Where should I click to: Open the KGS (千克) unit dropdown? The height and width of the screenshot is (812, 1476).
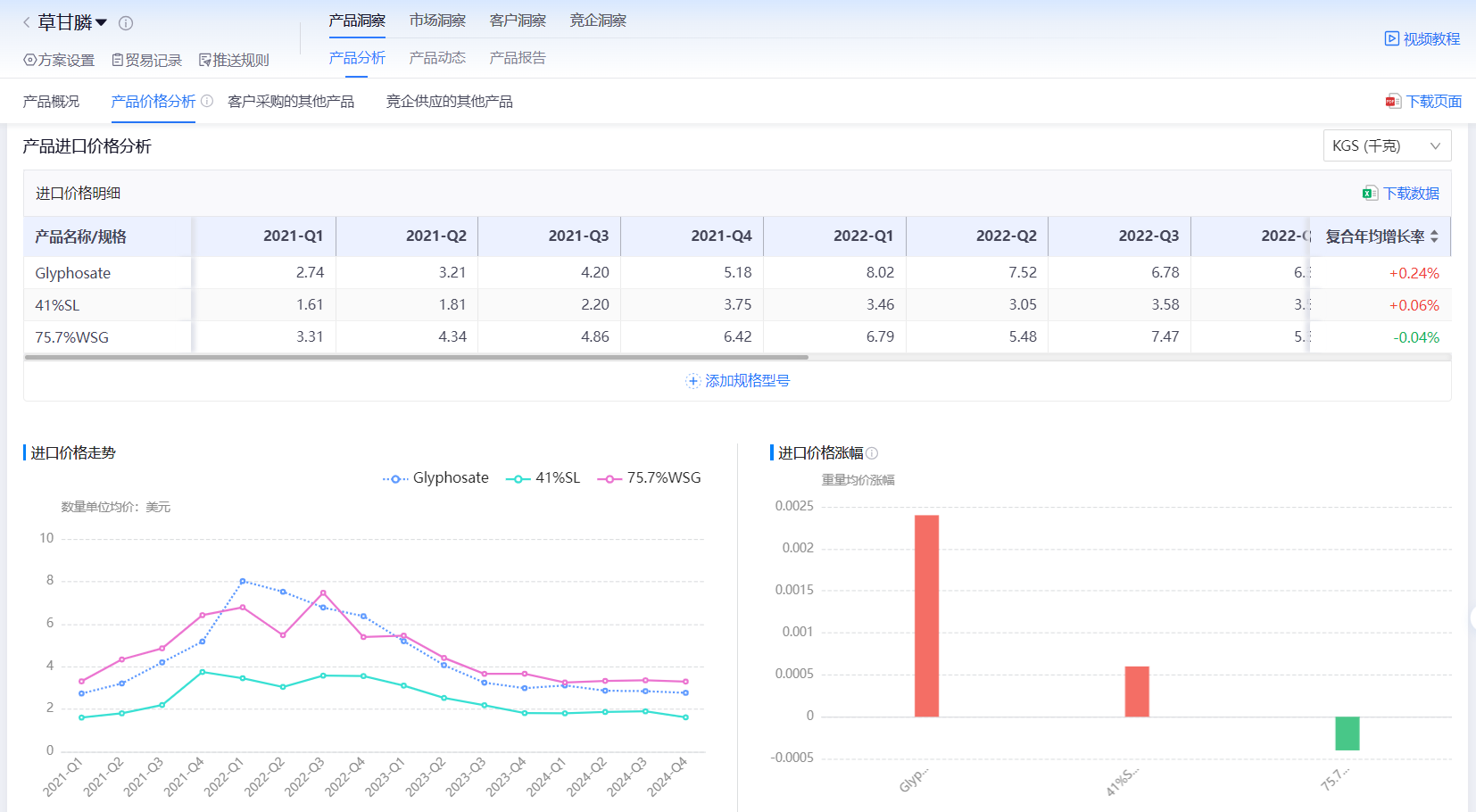(1387, 145)
